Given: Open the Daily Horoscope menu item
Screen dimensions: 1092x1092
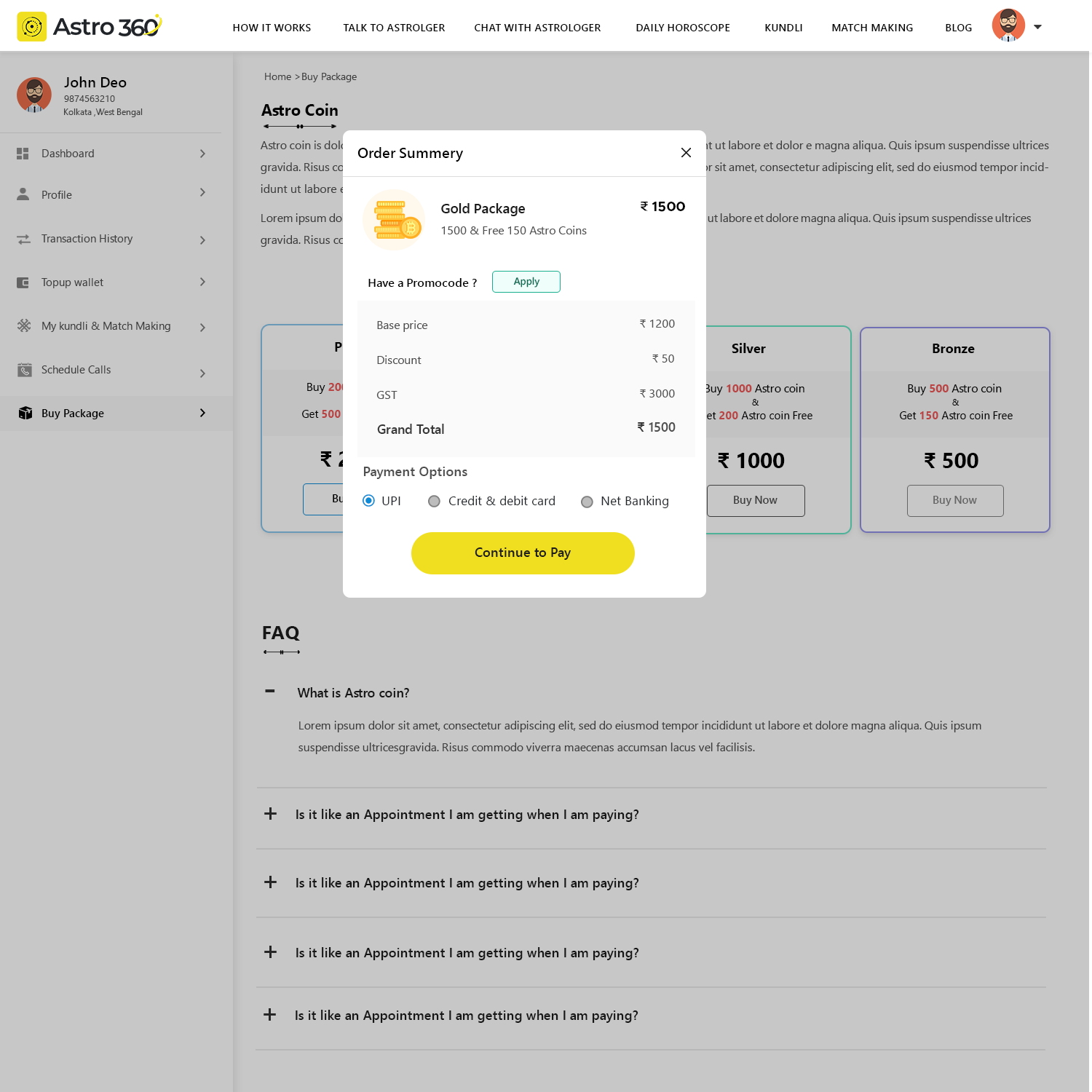Looking at the screenshot, I should pos(683,28).
